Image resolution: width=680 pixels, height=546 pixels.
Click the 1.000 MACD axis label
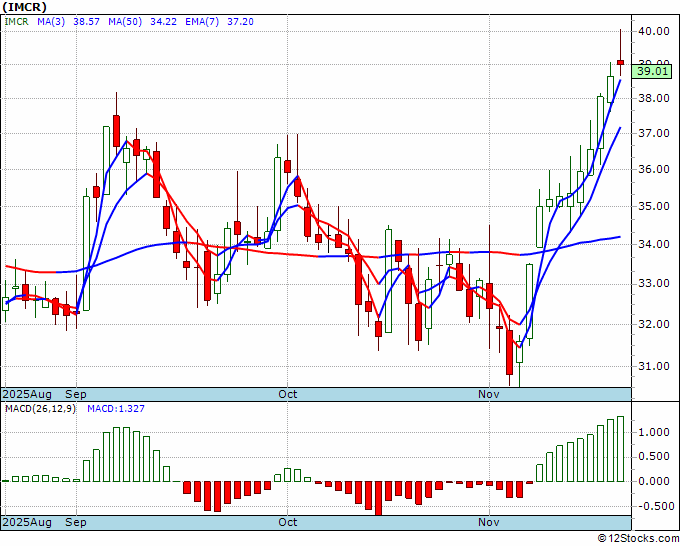[654, 432]
